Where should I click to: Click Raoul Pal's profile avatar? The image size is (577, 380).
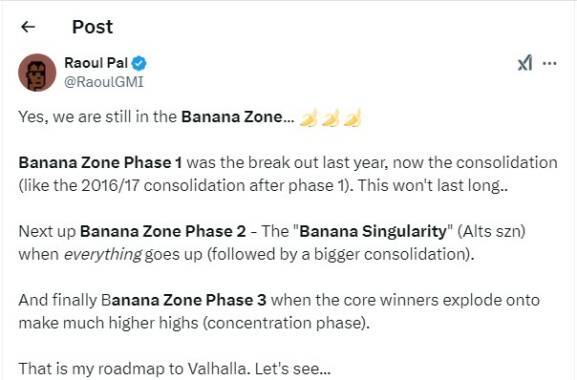pyautogui.click(x=37, y=72)
